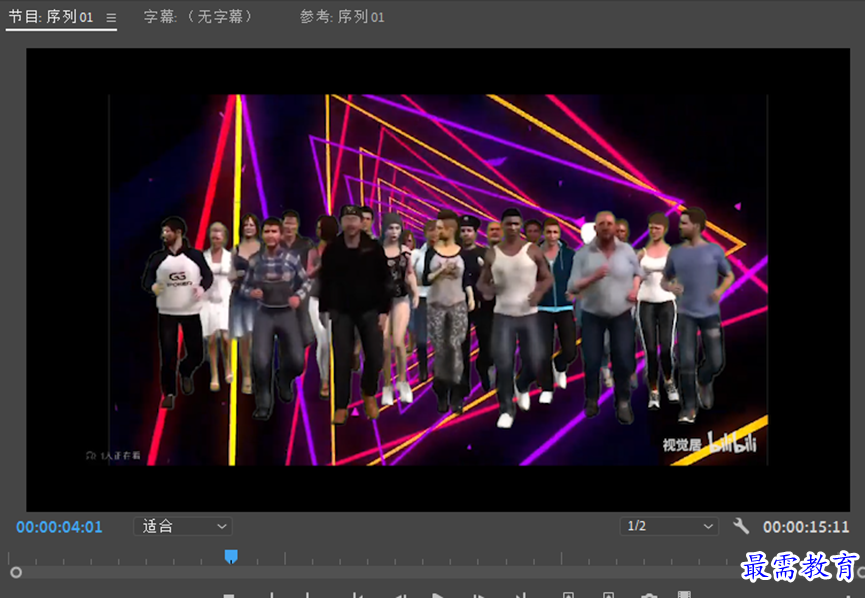Open the 1/2 playback resolution dropdown
The height and width of the screenshot is (598, 865).
click(669, 526)
